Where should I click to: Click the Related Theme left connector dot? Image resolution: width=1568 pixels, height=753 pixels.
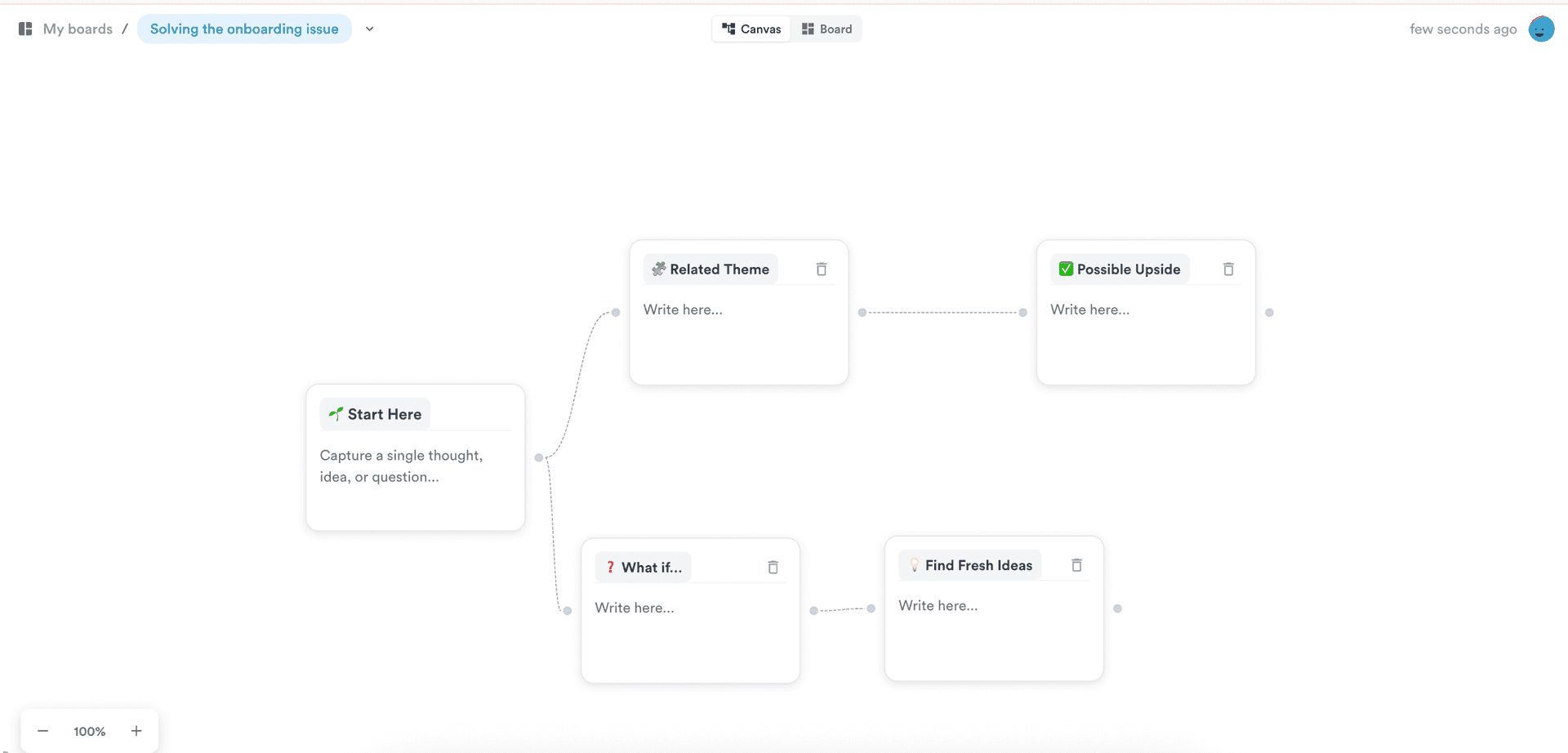coord(616,312)
